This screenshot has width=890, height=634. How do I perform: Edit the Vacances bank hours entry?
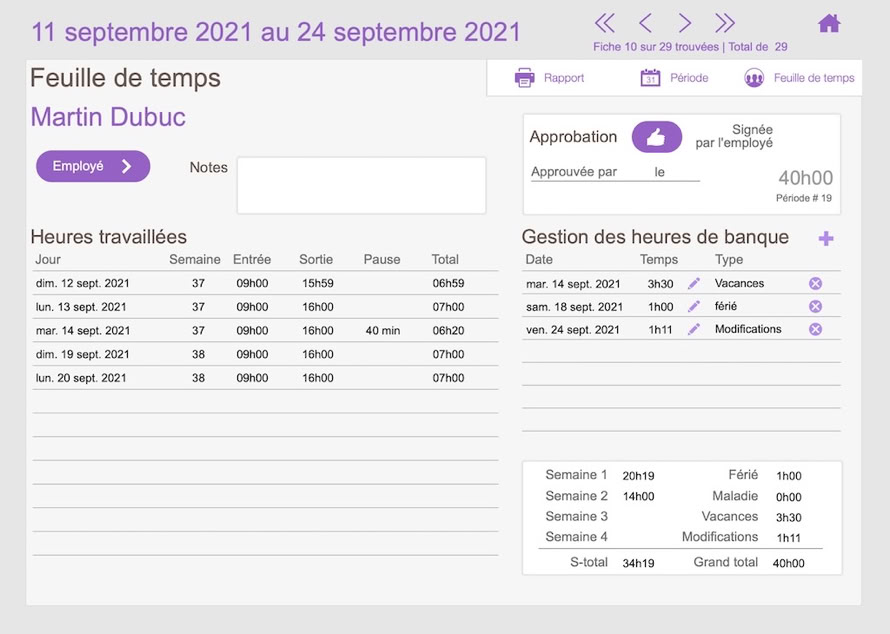[x=694, y=284]
